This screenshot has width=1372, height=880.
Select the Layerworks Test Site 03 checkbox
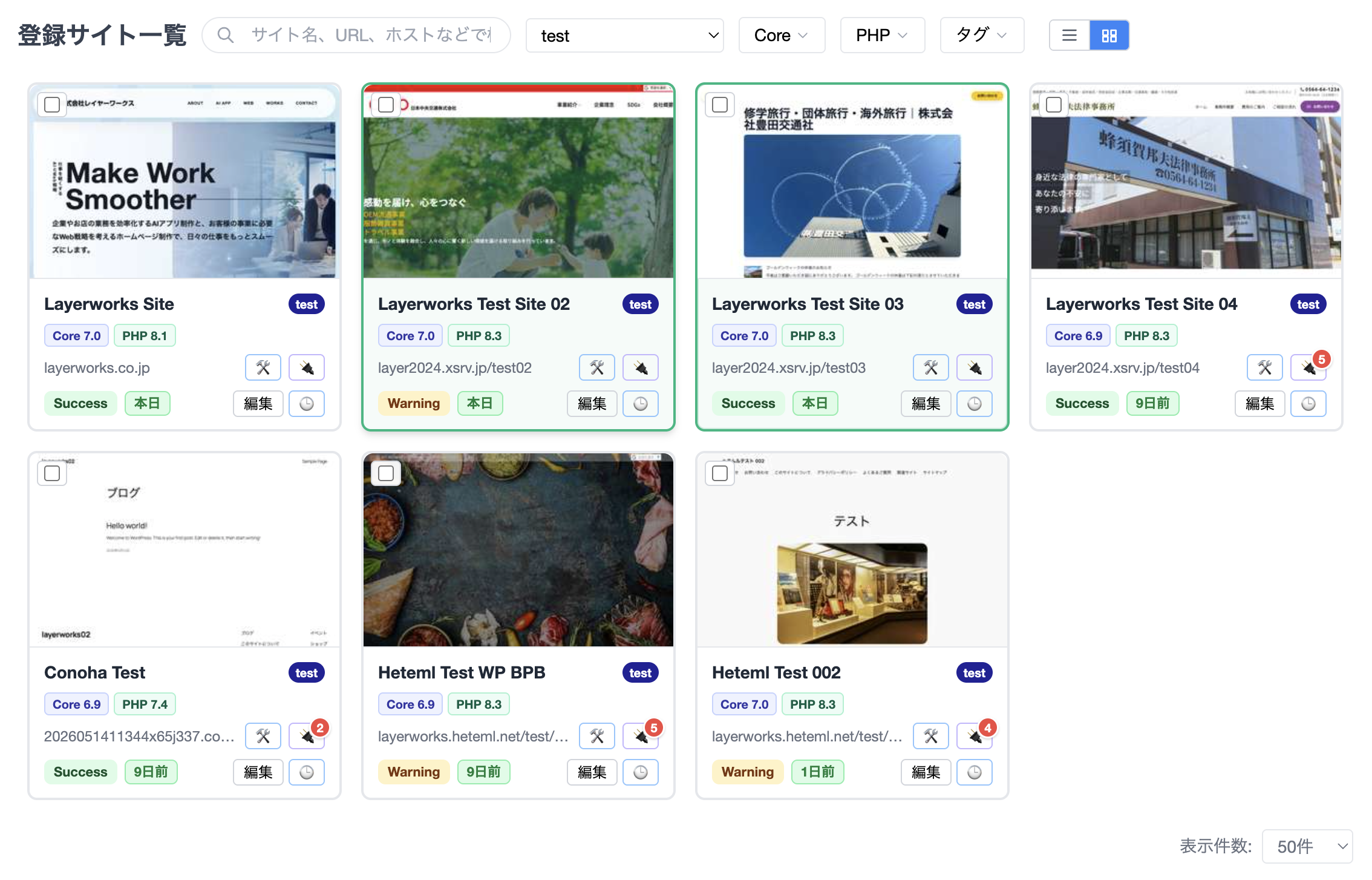pyautogui.click(x=720, y=105)
